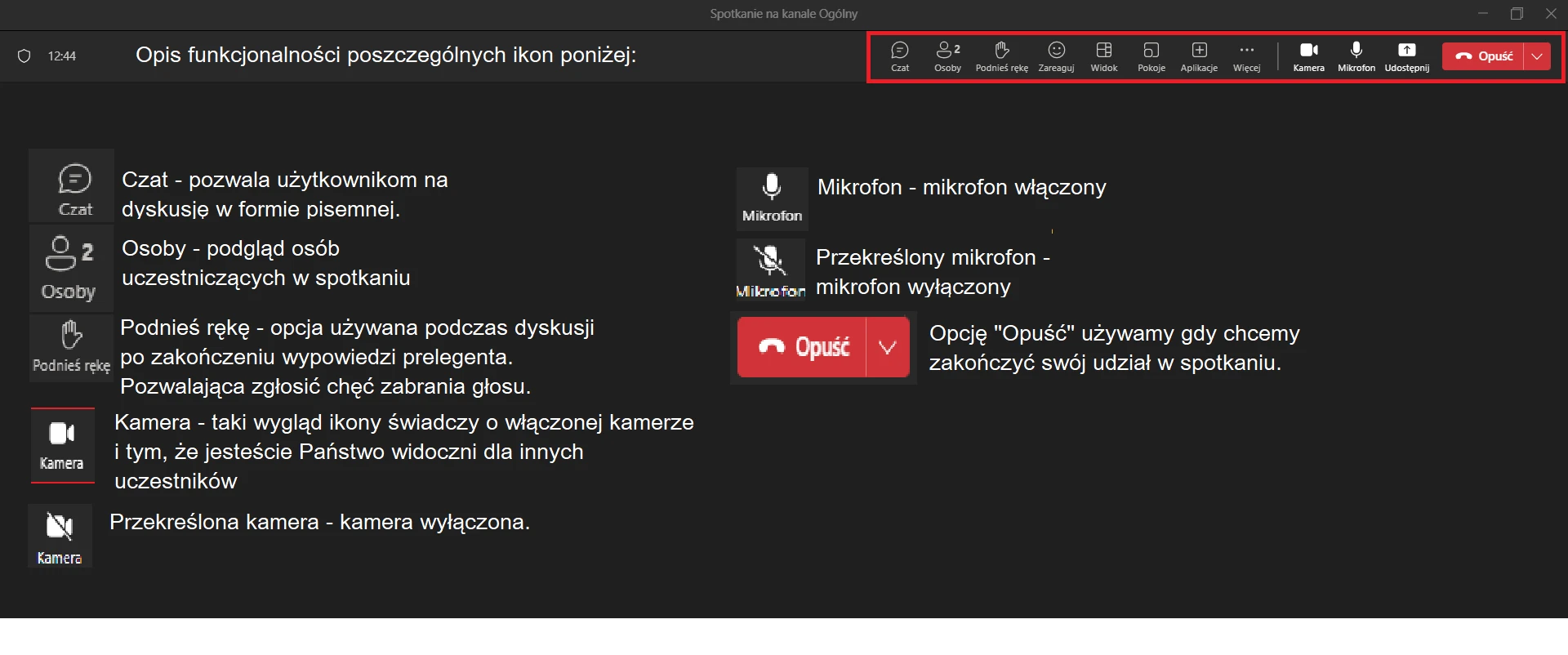Click text 'zakończyć swój udział w spotkaniu.'
Image resolution: width=1568 pixels, height=655 pixels.
(1105, 363)
